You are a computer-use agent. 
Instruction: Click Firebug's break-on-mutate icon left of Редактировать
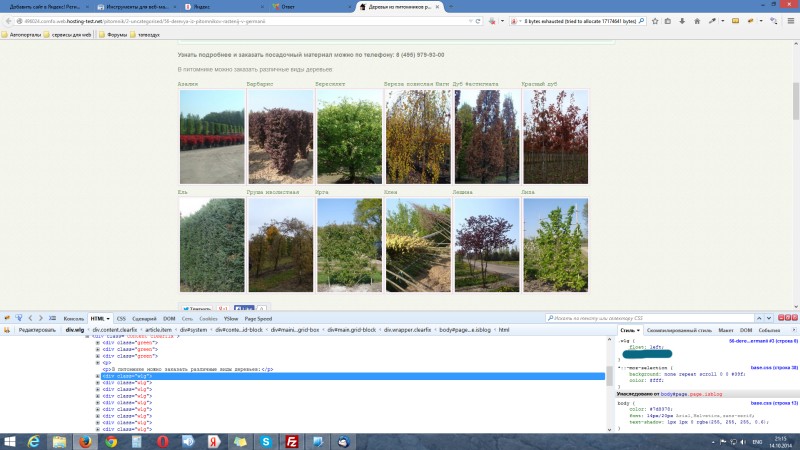(7, 330)
